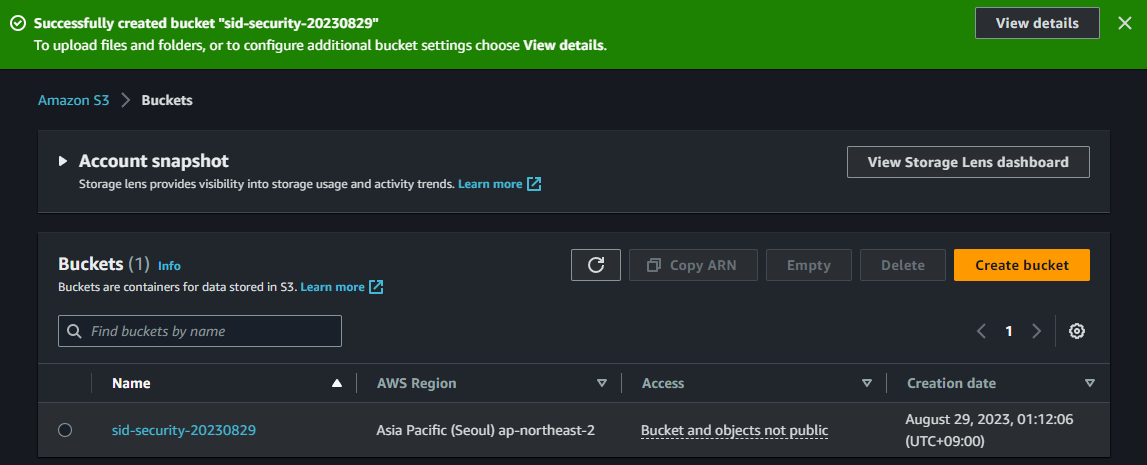
Task: Sort by Name column ascending arrow
Action: pyautogui.click(x=336, y=383)
